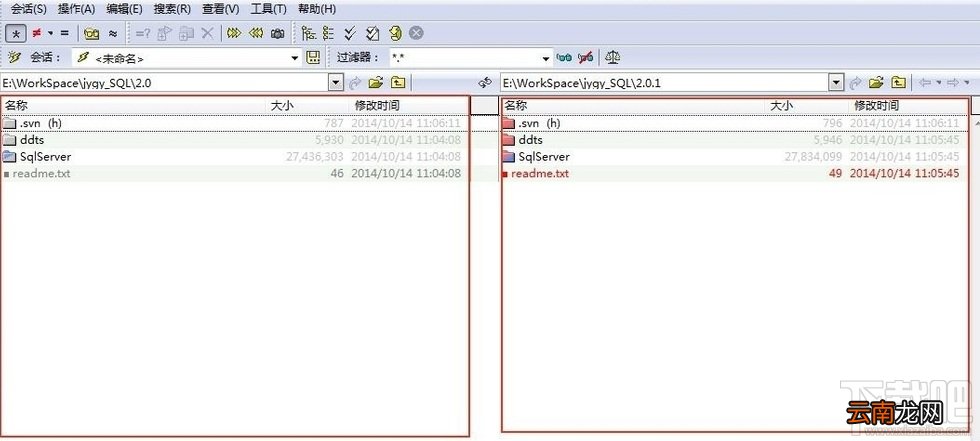Viewport: 980px width, 441px height.
Task: Click the right pane Browse Folder icon
Action: click(x=876, y=82)
